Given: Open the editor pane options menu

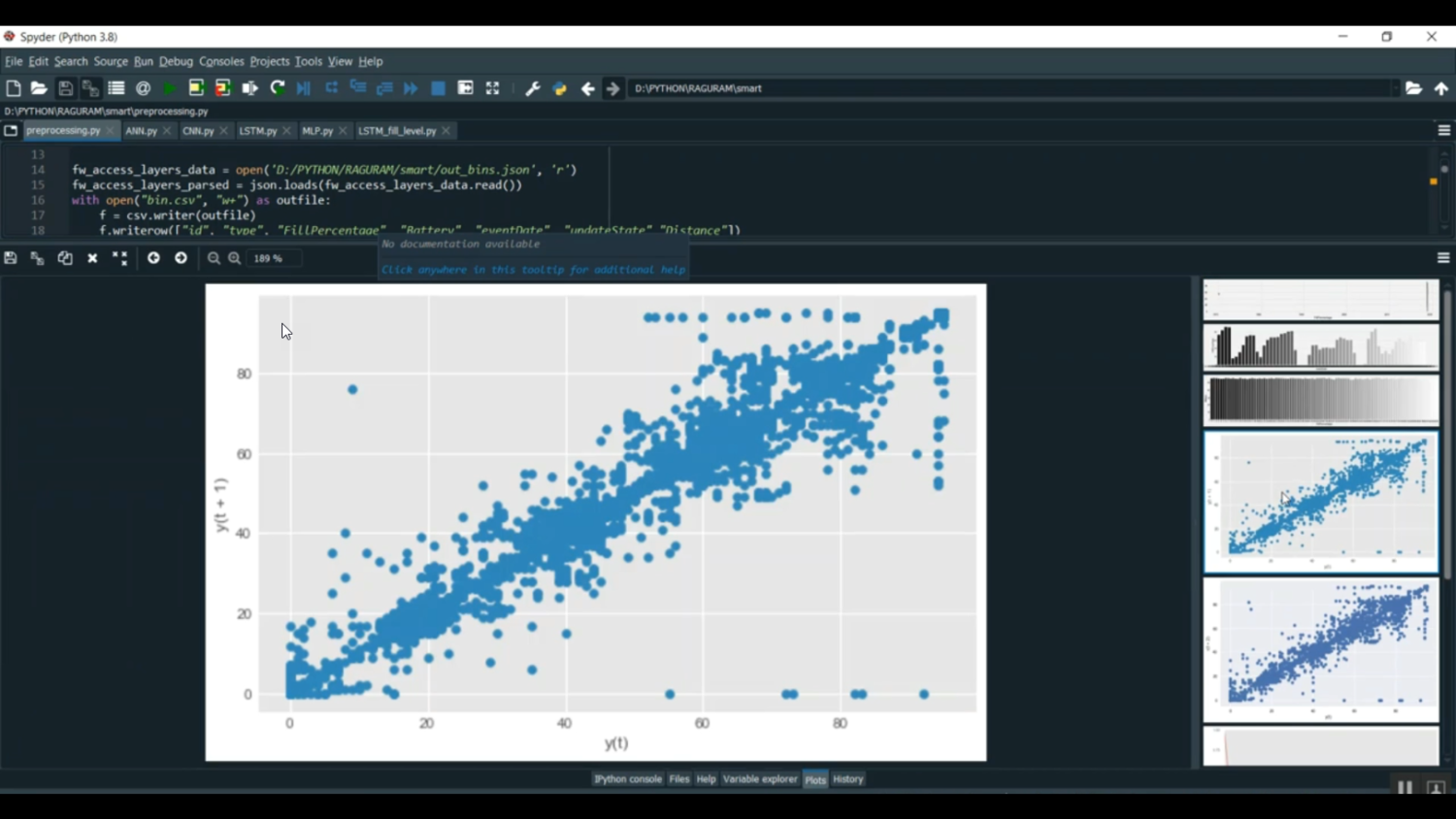Looking at the screenshot, I should tap(1443, 130).
